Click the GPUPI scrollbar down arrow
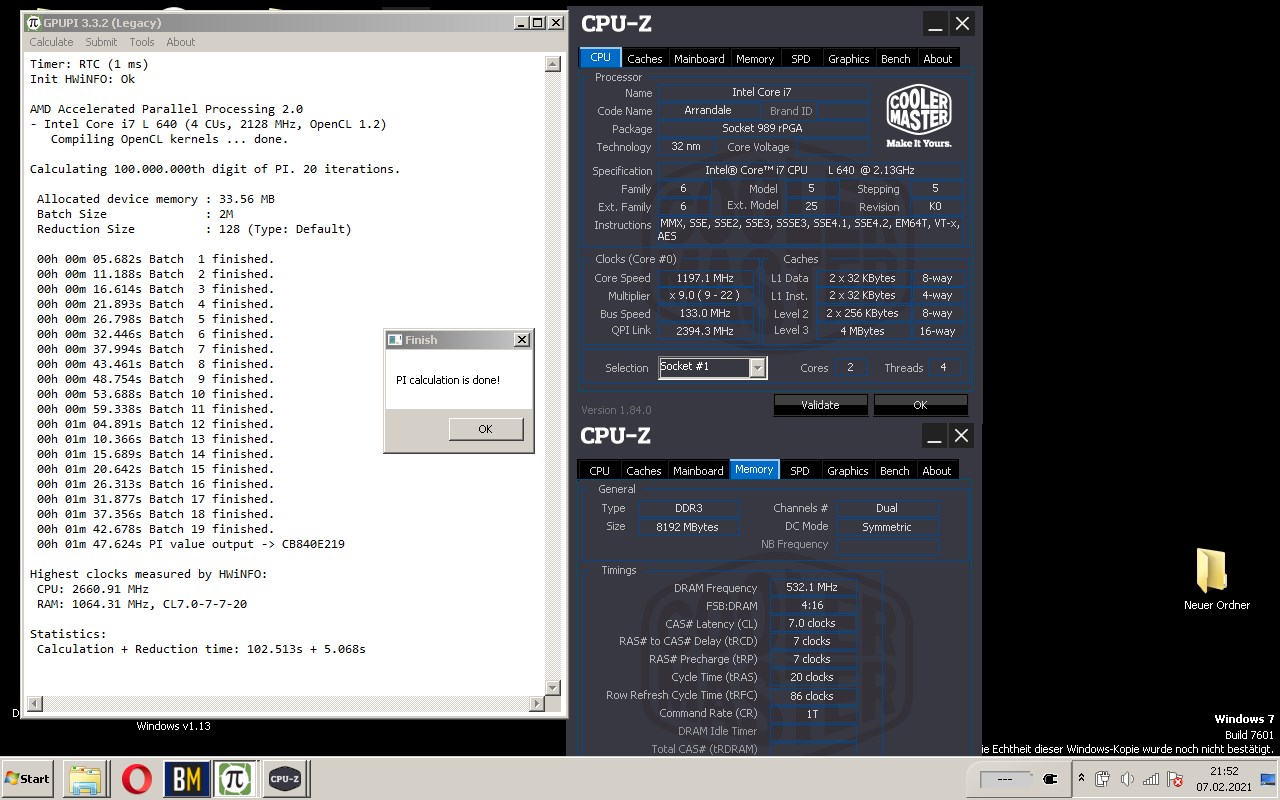 click(x=553, y=688)
